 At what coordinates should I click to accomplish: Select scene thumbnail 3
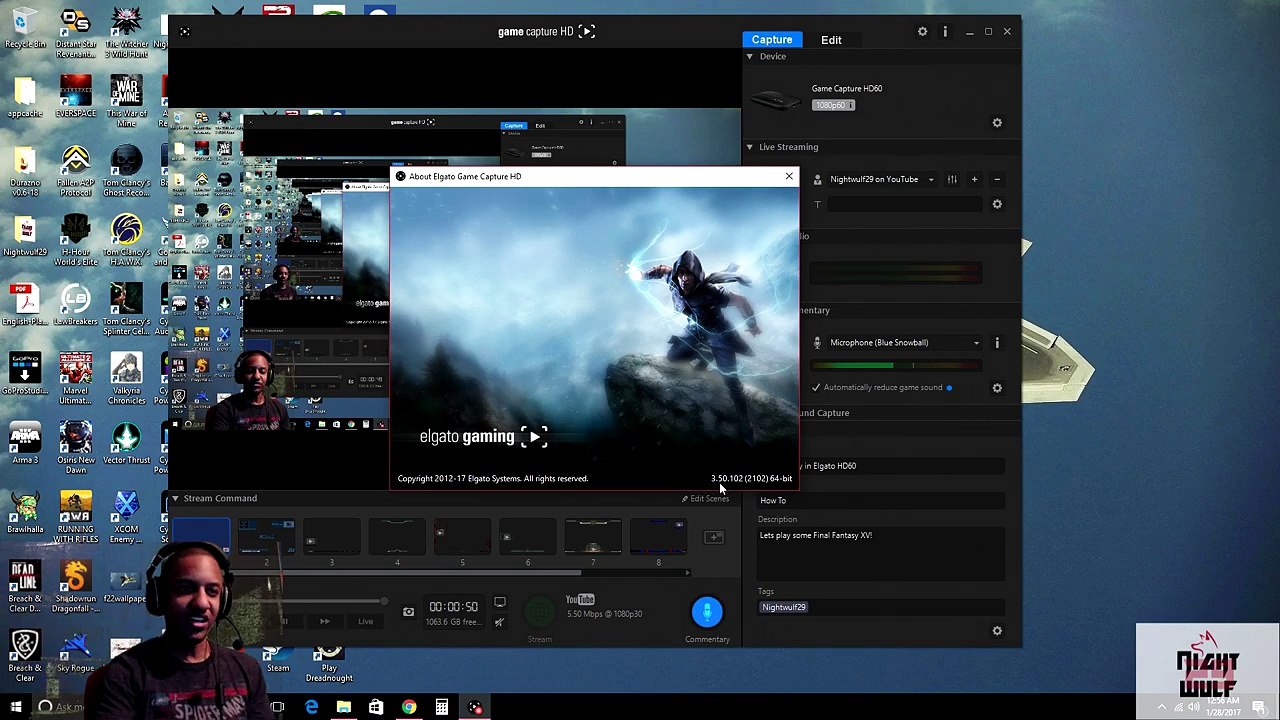pyautogui.click(x=332, y=537)
